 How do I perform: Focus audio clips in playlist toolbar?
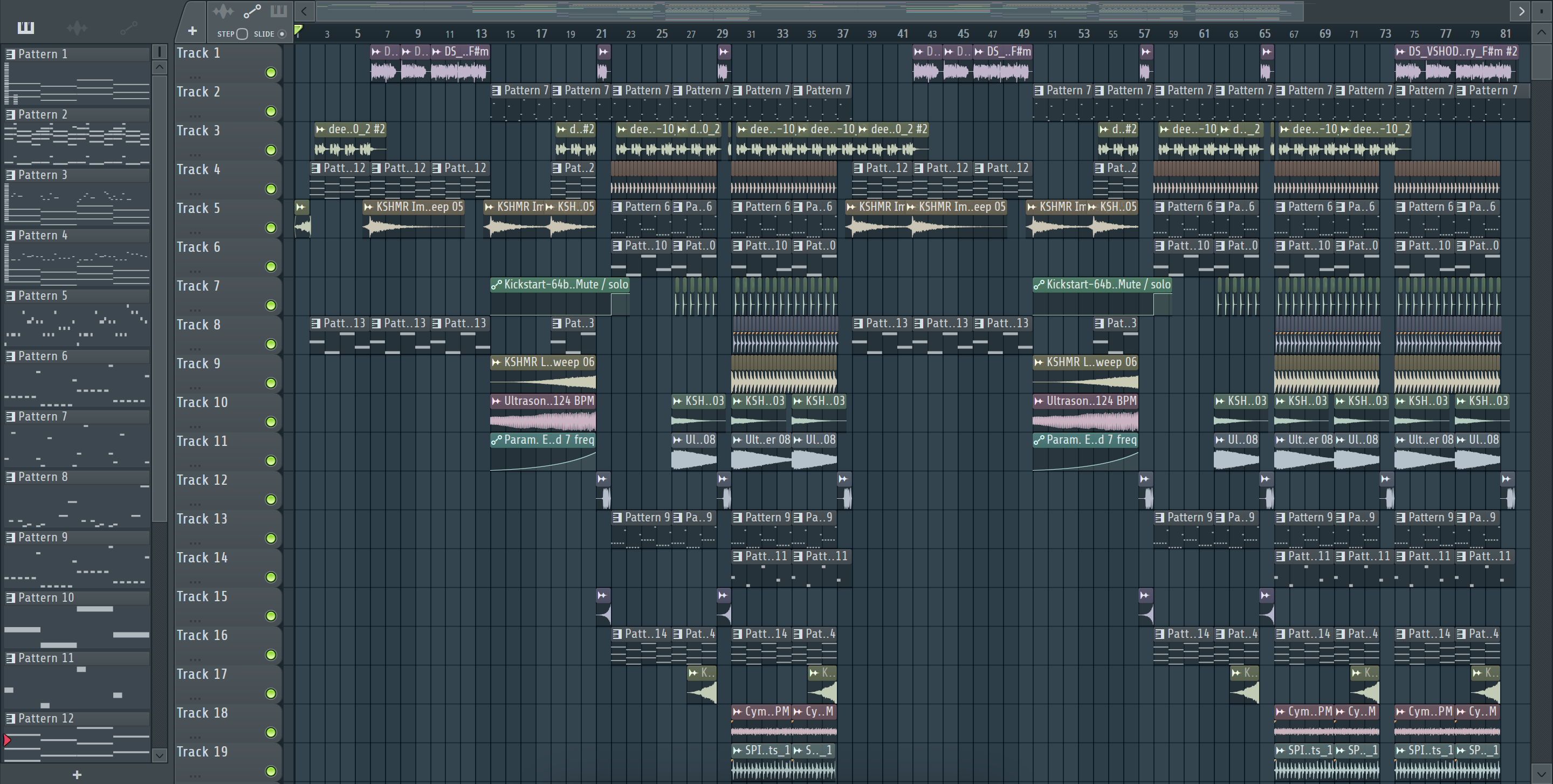click(223, 11)
